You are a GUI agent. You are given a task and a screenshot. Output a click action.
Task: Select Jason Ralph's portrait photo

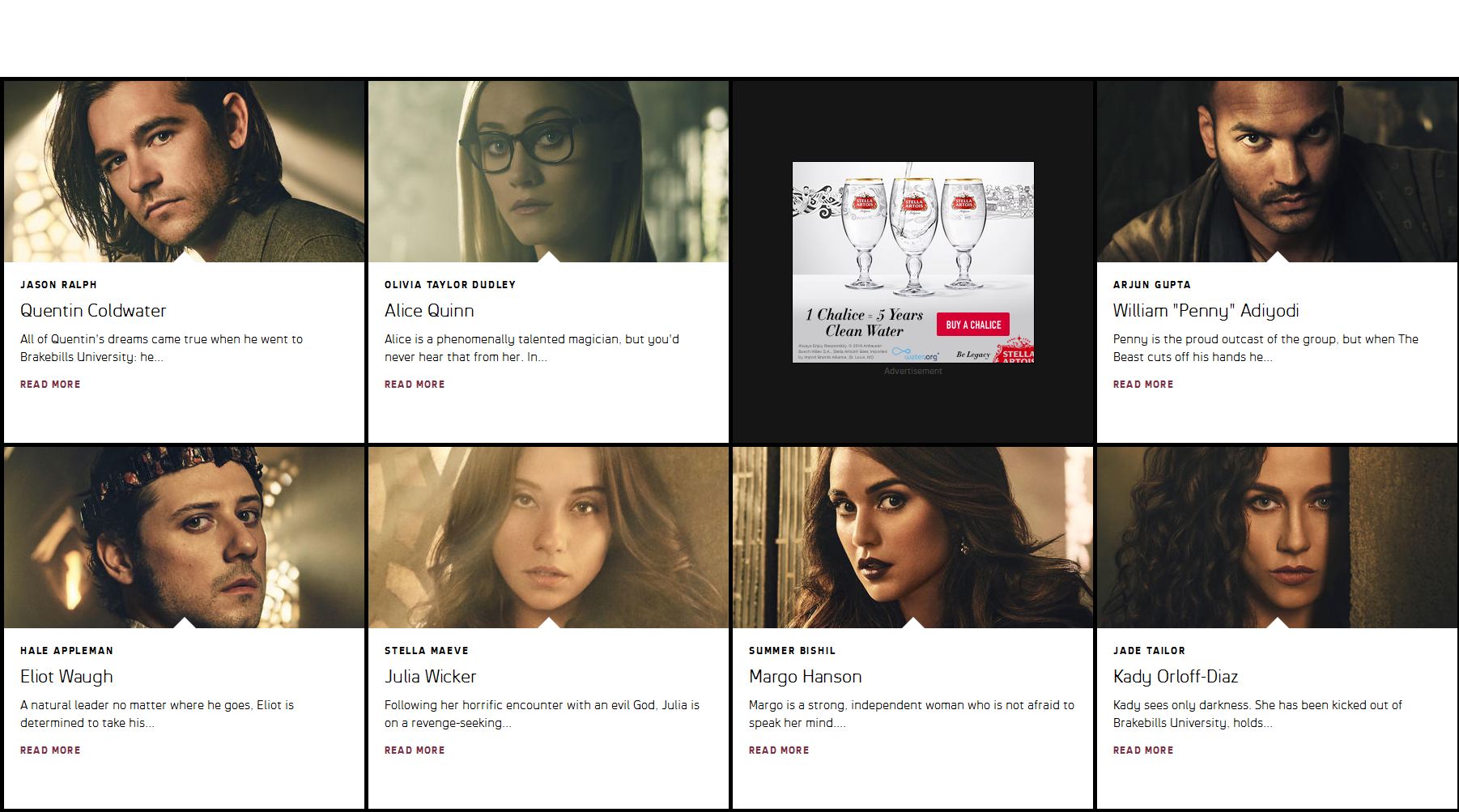tap(184, 172)
